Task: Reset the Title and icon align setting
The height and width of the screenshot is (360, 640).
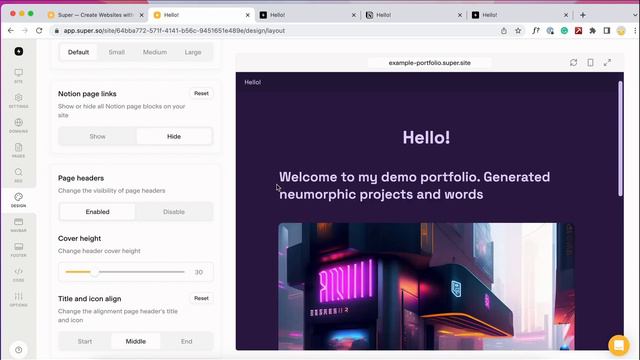Action: (201, 298)
